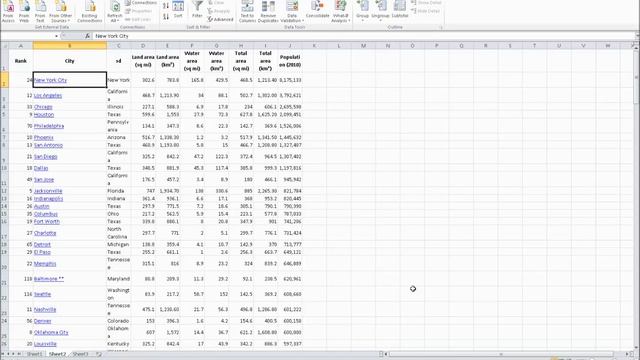Open the New York City link
Image resolution: width=640 pixels, height=360 pixels.
tap(50, 80)
